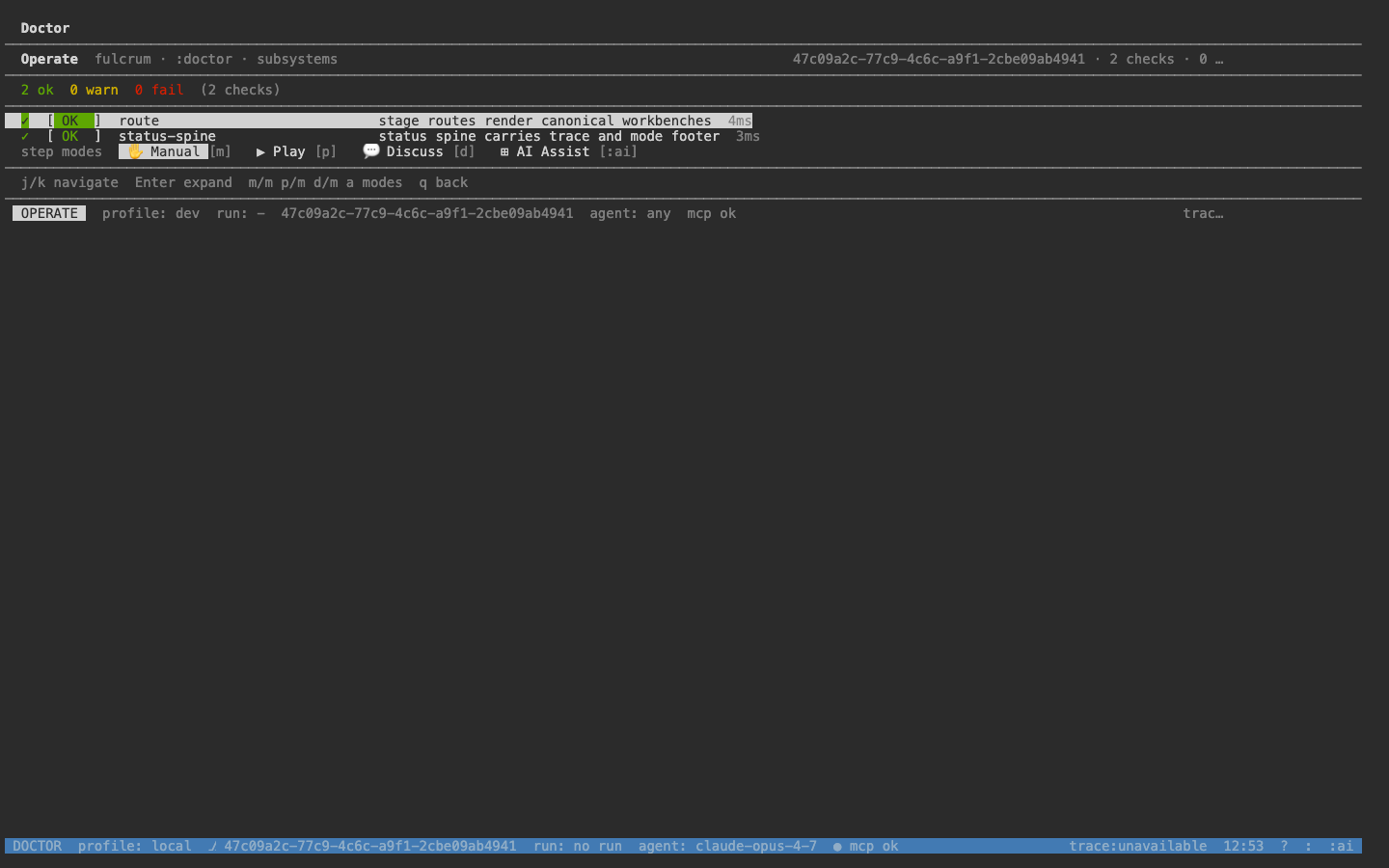Click the mcp status dot icon

click(837, 846)
